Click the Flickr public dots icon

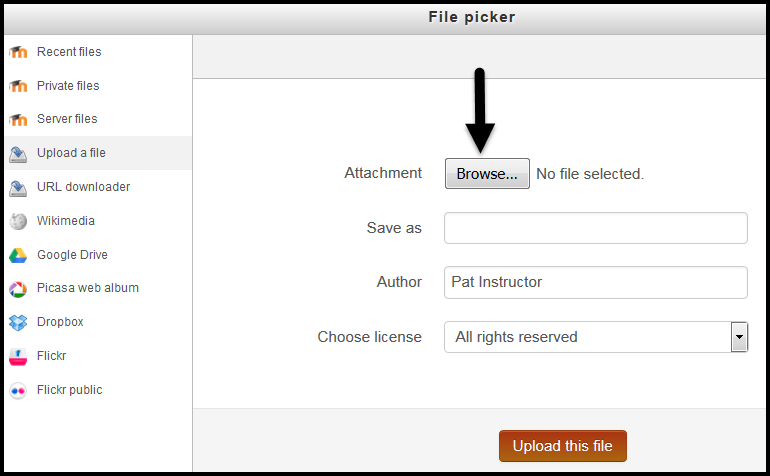(18, 391)
